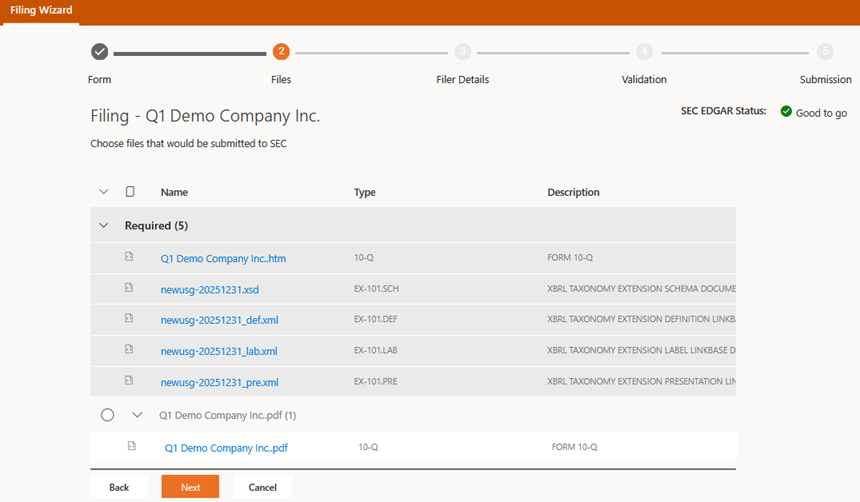Click the orange Next button
This screenshot has height=502, width=860.
190,487
